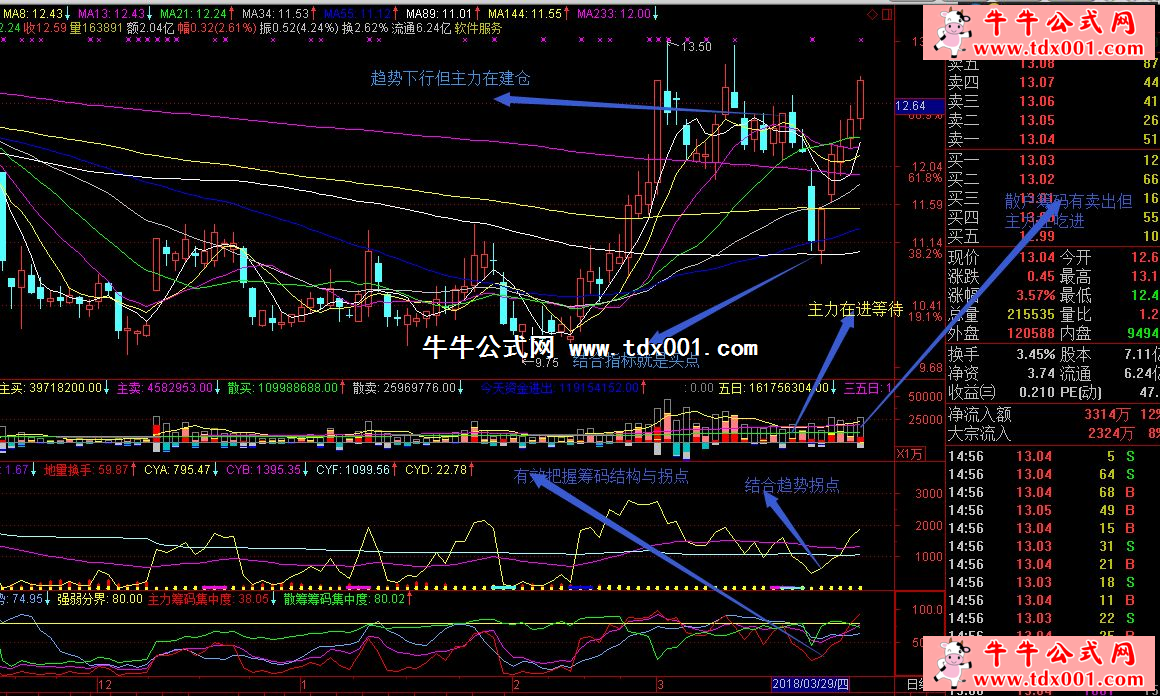This screenshot has height=696, width=1160.
Task: Click the 买二 13.02 order row
Action: pos(1053,179)
